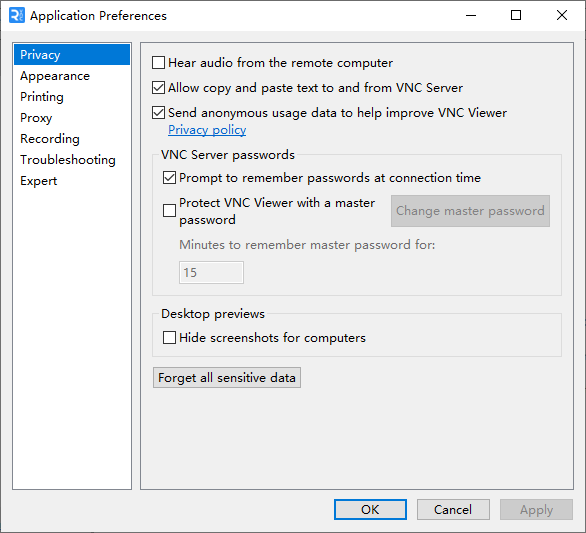Uncheck prompt to remember passwords at connection
The image size is (586, 533).
169,178
